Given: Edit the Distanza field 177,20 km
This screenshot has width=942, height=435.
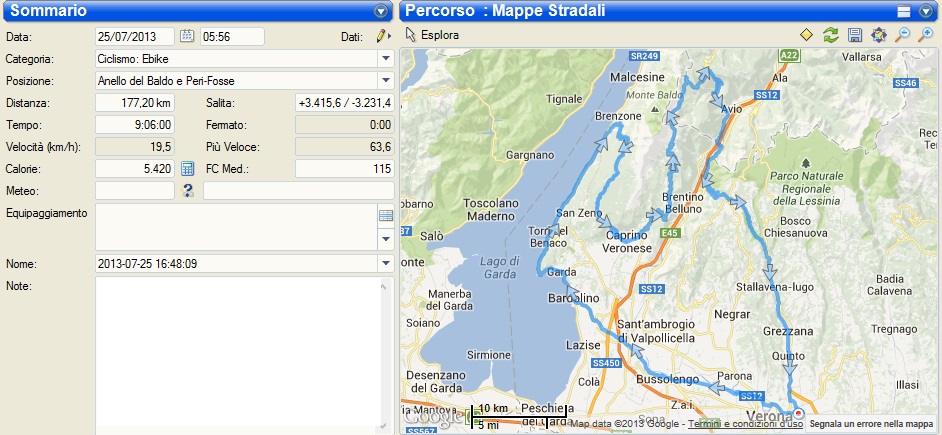Looking at the screenshot, I should [x=135, y=103].
